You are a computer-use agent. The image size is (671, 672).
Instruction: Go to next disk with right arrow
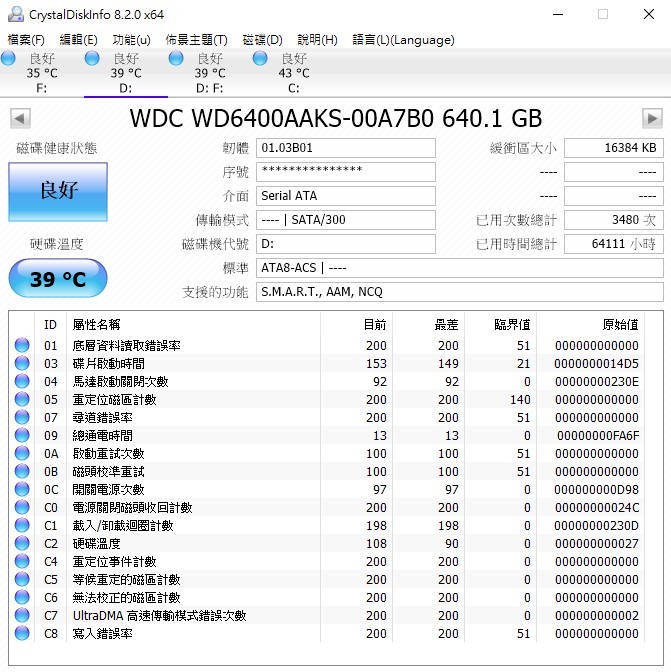click(652, 118)
